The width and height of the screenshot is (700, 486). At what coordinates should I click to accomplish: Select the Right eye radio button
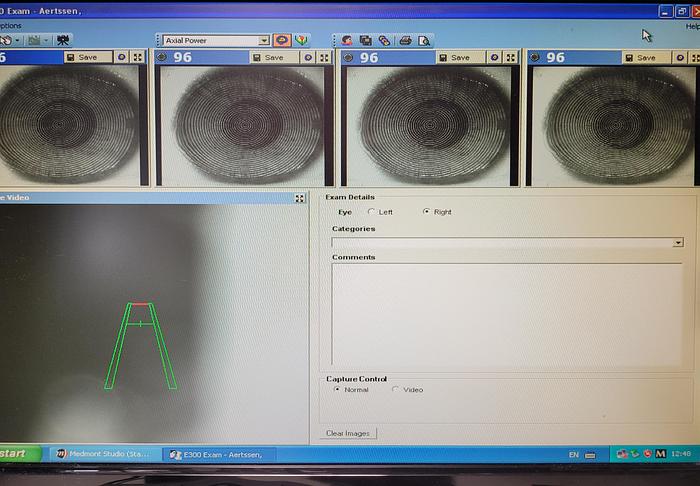[427, 212]
